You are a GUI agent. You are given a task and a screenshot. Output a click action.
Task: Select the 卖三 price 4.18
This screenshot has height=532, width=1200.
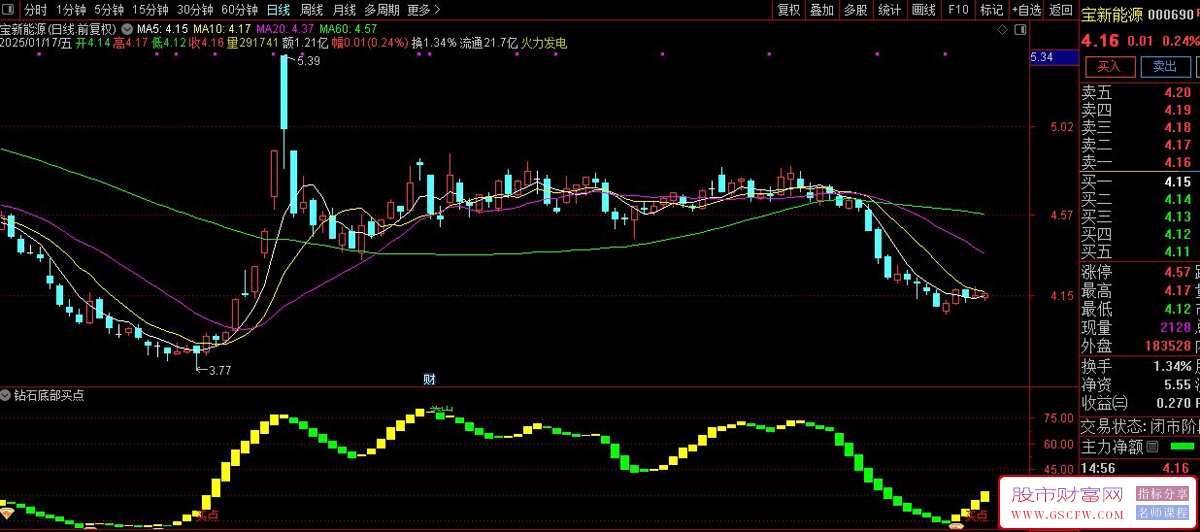click(x=1176, y=128)
